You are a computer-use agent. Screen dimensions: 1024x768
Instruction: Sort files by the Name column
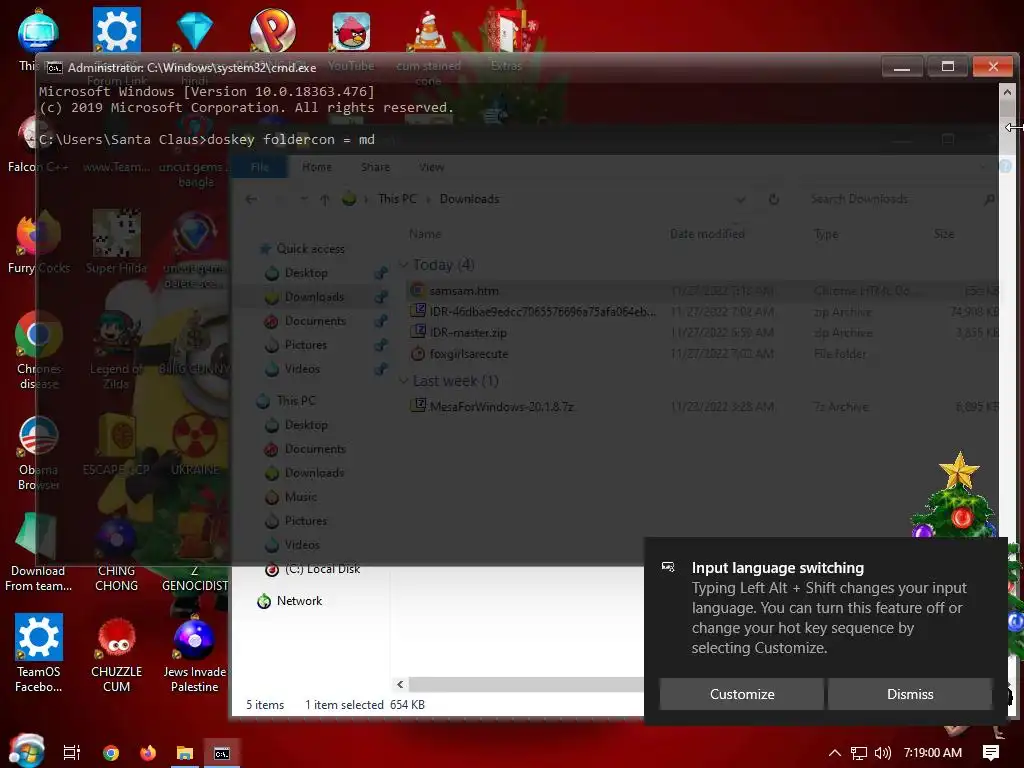click(424, 234)
